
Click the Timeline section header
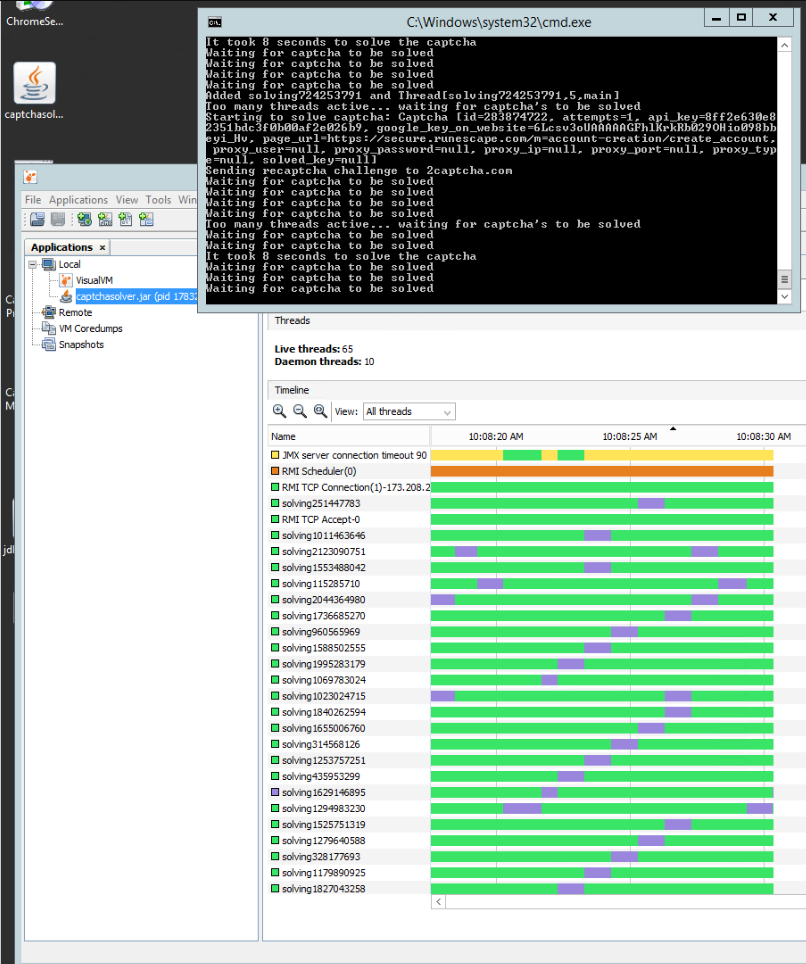[536, 390]
